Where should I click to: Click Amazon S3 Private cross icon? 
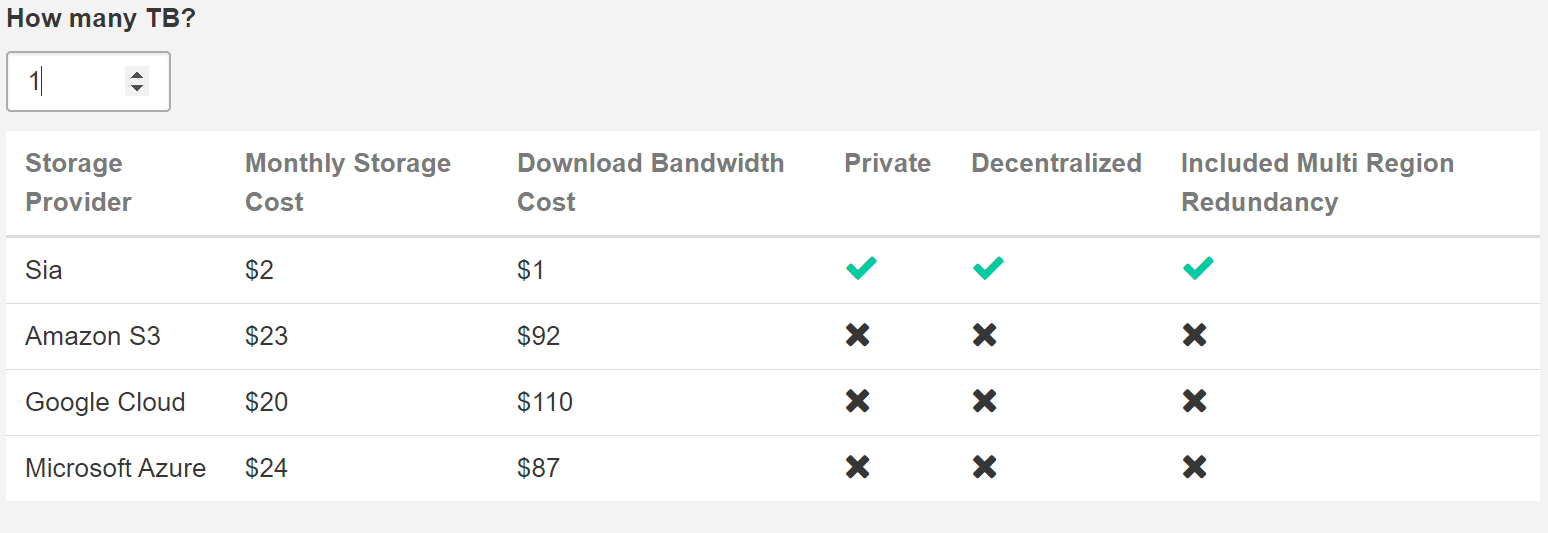pyautogui.click(x=857, y=335)
